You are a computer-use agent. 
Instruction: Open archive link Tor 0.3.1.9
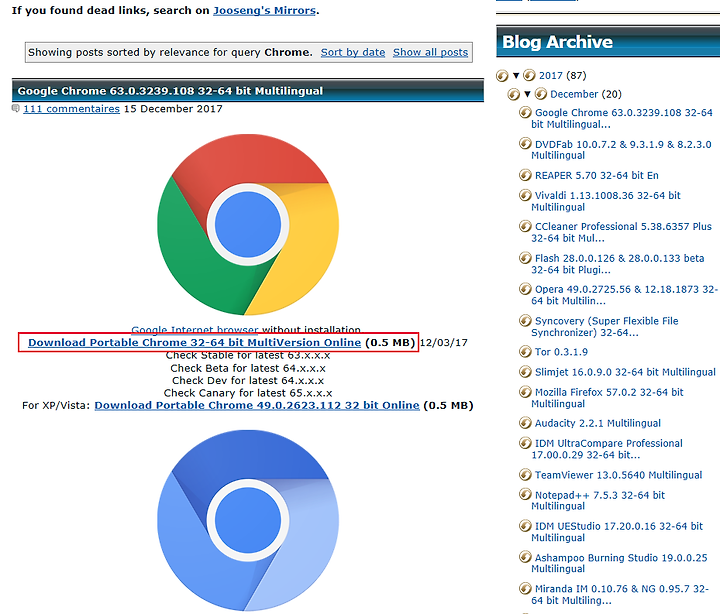[x=561, y=352]
